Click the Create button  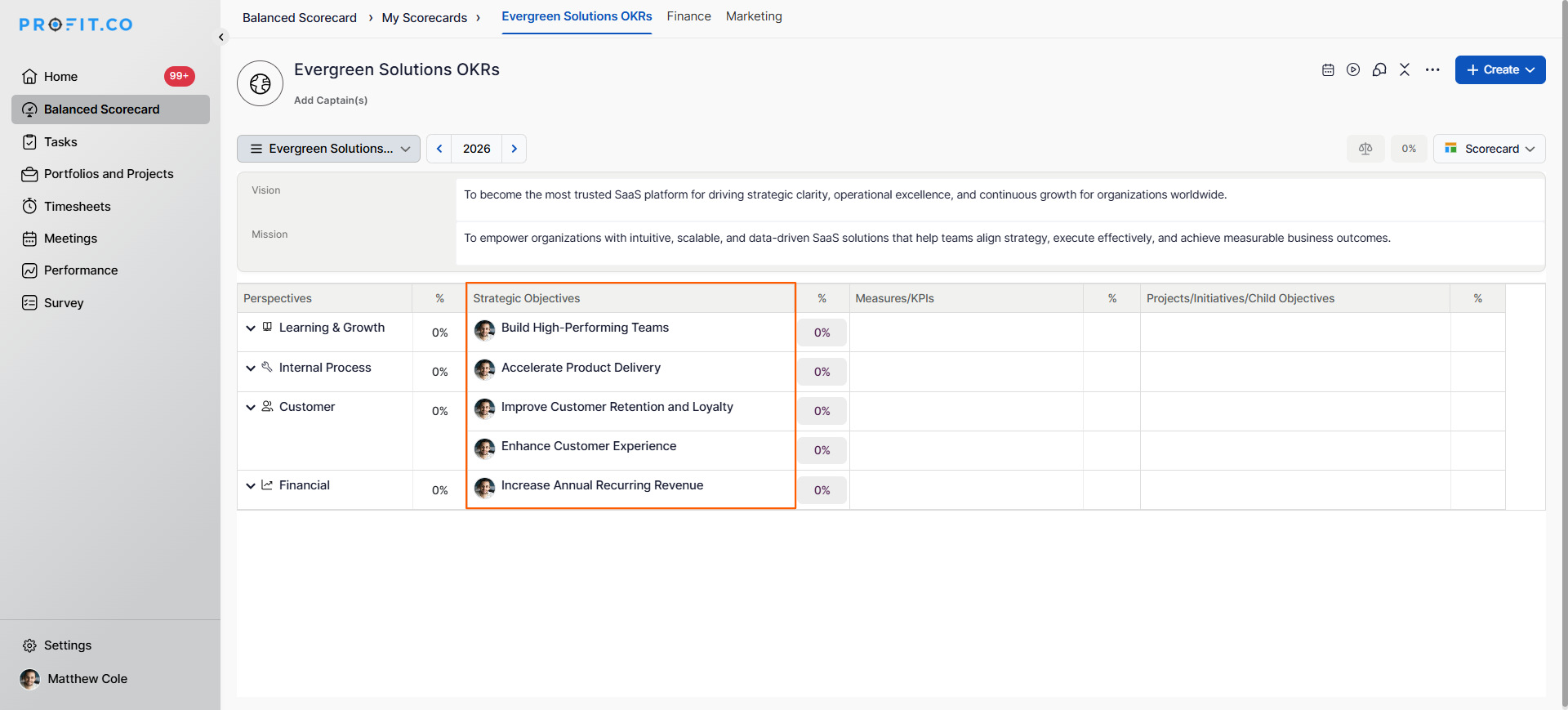point(1499,70)
